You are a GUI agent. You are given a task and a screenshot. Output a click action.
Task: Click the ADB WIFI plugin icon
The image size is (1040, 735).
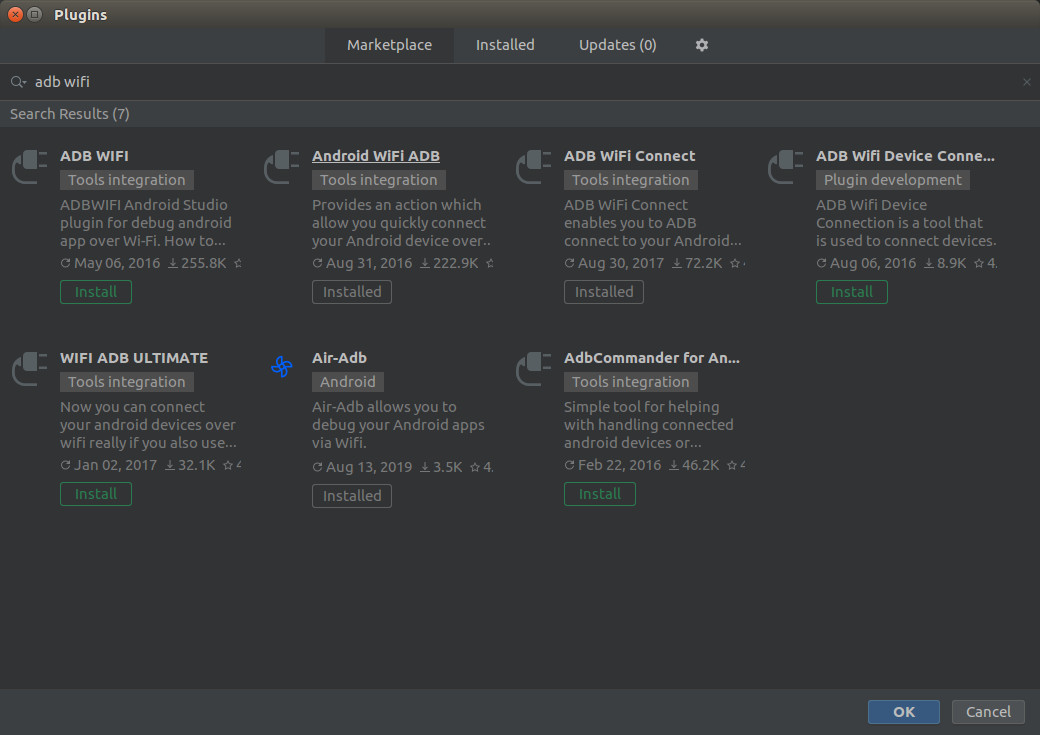(30, 167)
